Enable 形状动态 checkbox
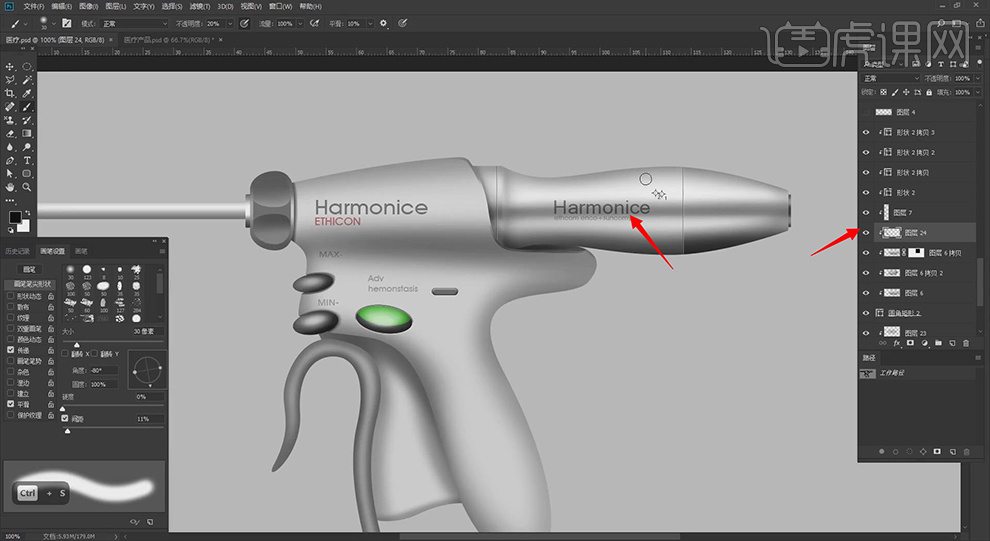Screen dimensions: 990x541 [x=11, y=295]
